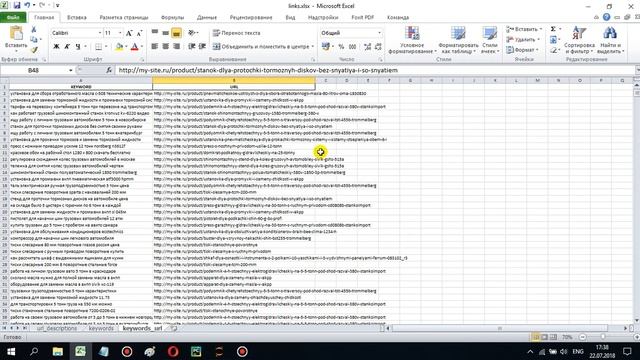This screenshot has width=640, height=360.
Task: Toggle center horizontal alignment
Action: 165,47
